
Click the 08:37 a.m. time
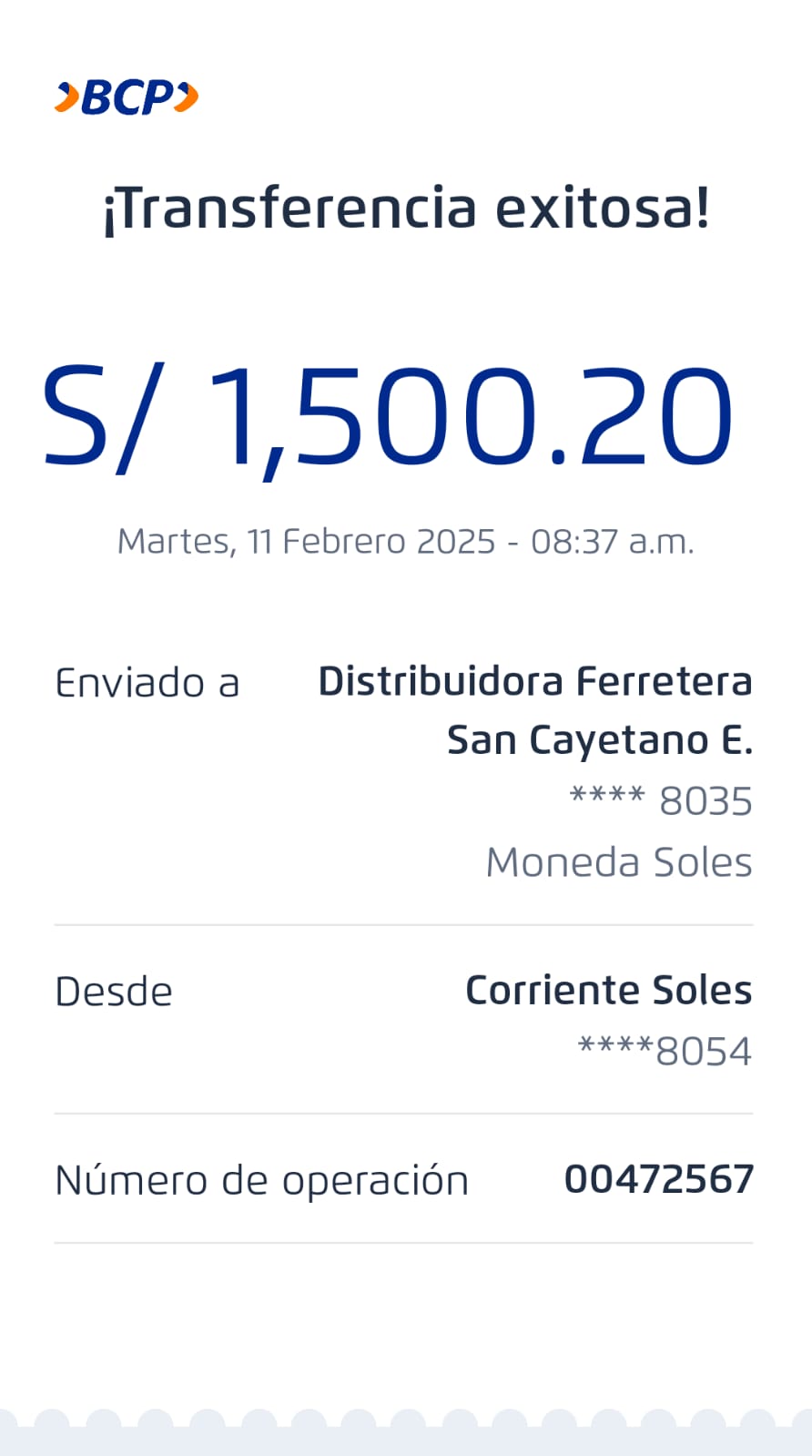tap(612, 542)
